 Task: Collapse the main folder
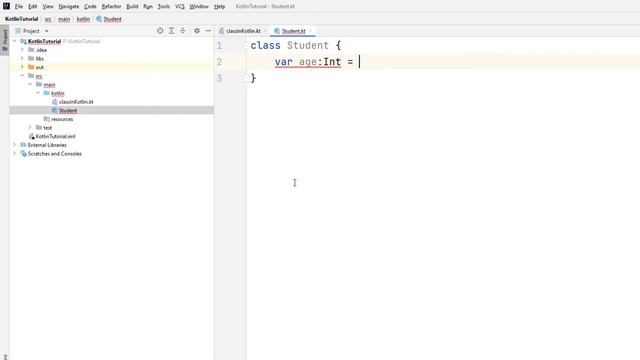(x=30, y=84)
